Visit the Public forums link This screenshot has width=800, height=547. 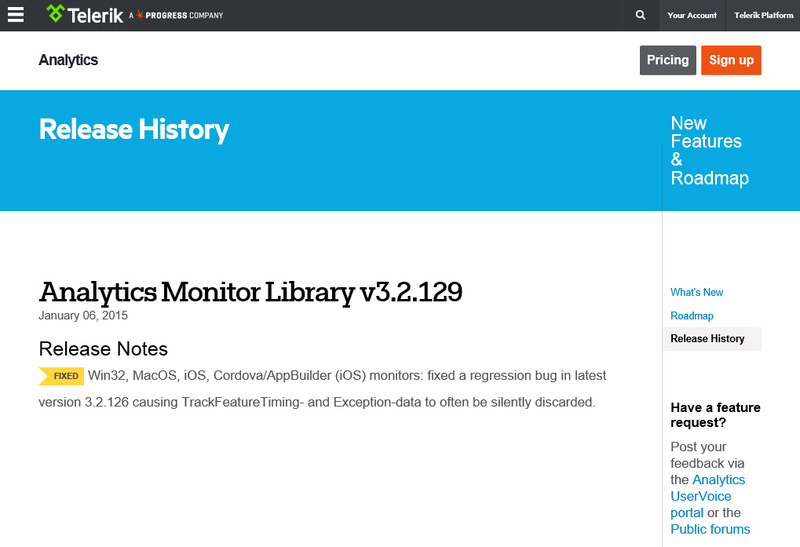point(710,529)
